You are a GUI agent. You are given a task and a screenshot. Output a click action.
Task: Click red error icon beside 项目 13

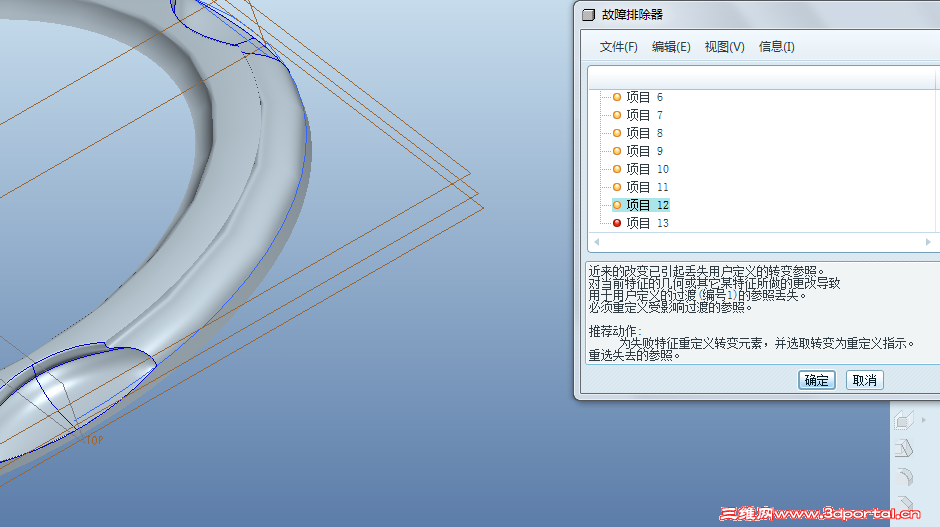(x=617, y=223)
